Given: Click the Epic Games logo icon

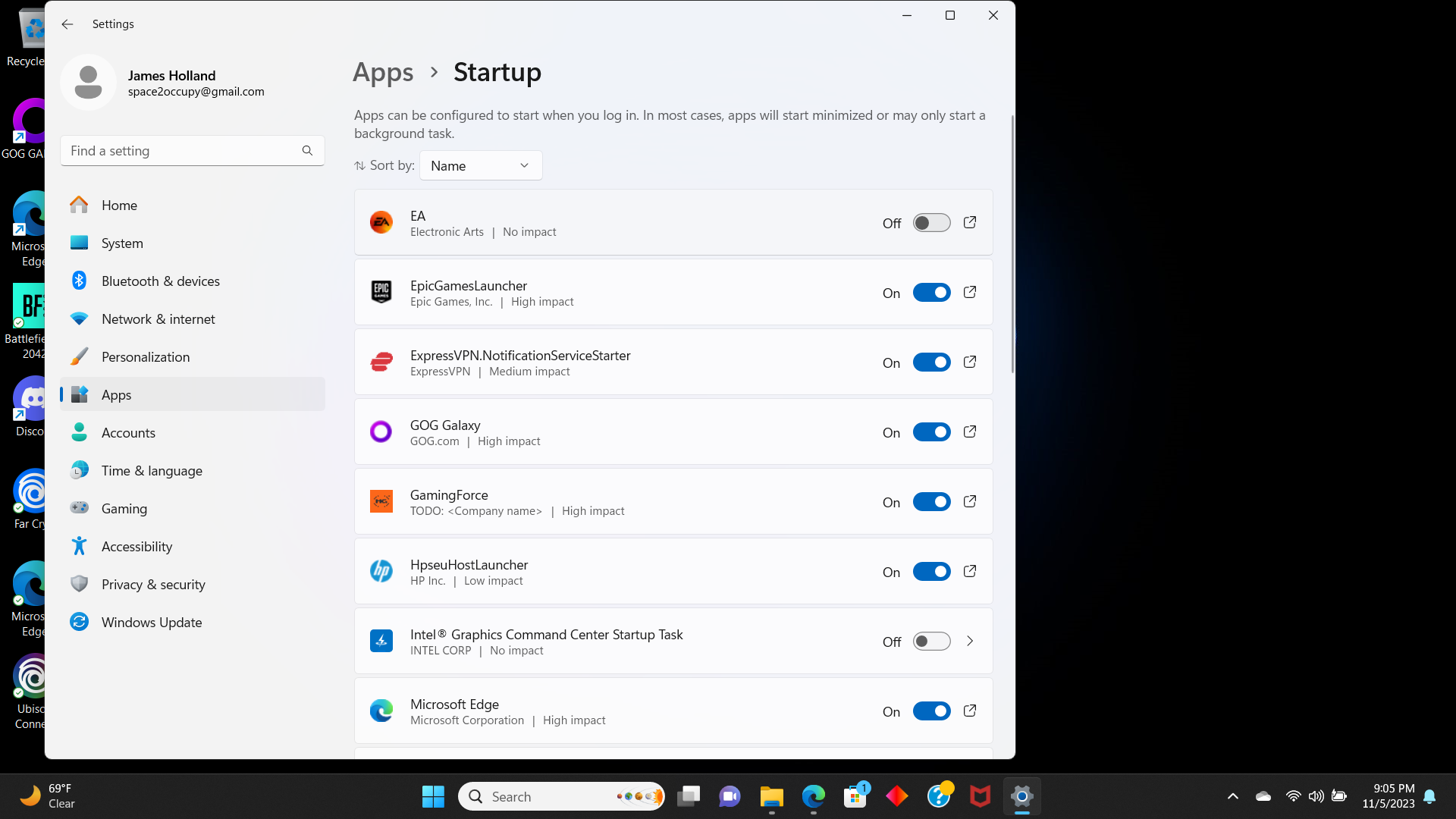Looking at the screenshot, I should pyautogui.click(x=381, y=292).
